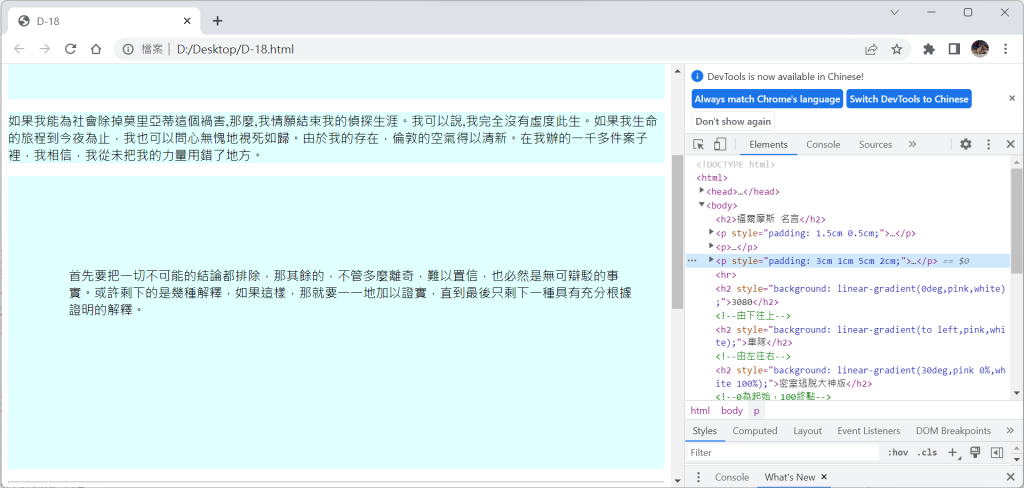Expand the plain p element node
This screenshot has width=1024, height=488.
pos(712,246)
